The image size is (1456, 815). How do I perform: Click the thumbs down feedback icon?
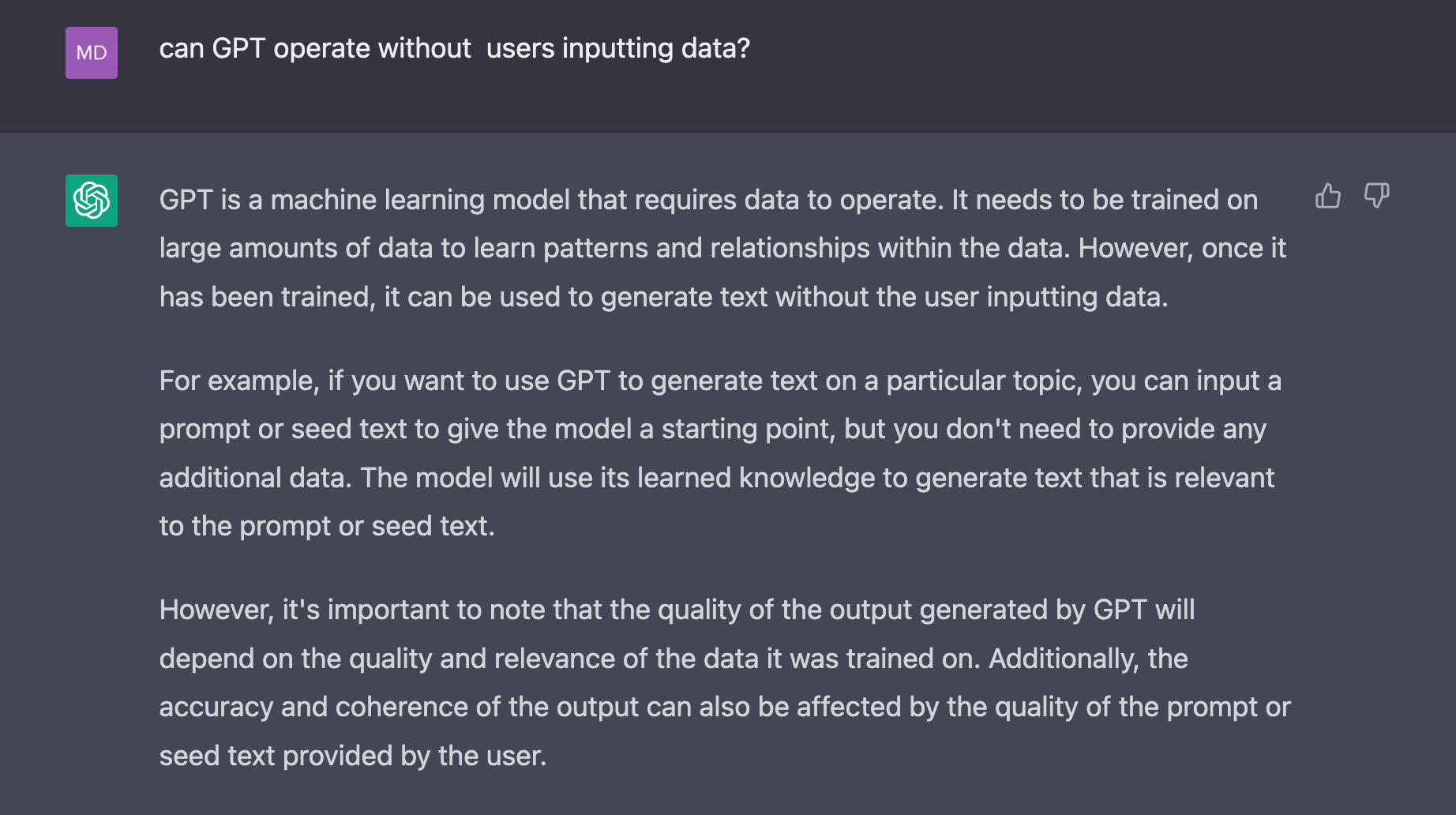click(1376, 196)
